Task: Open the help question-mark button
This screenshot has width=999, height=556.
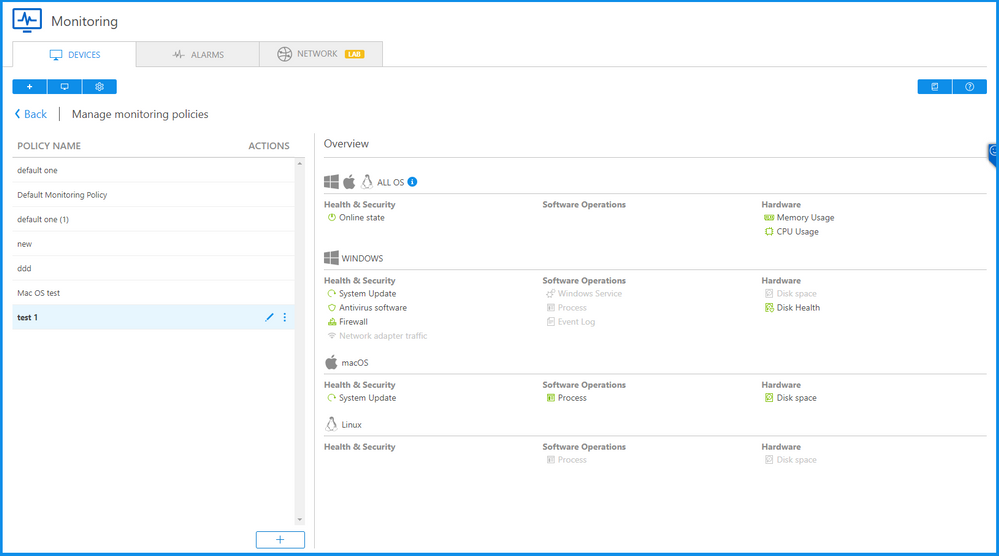Action: tap(970, 87)
